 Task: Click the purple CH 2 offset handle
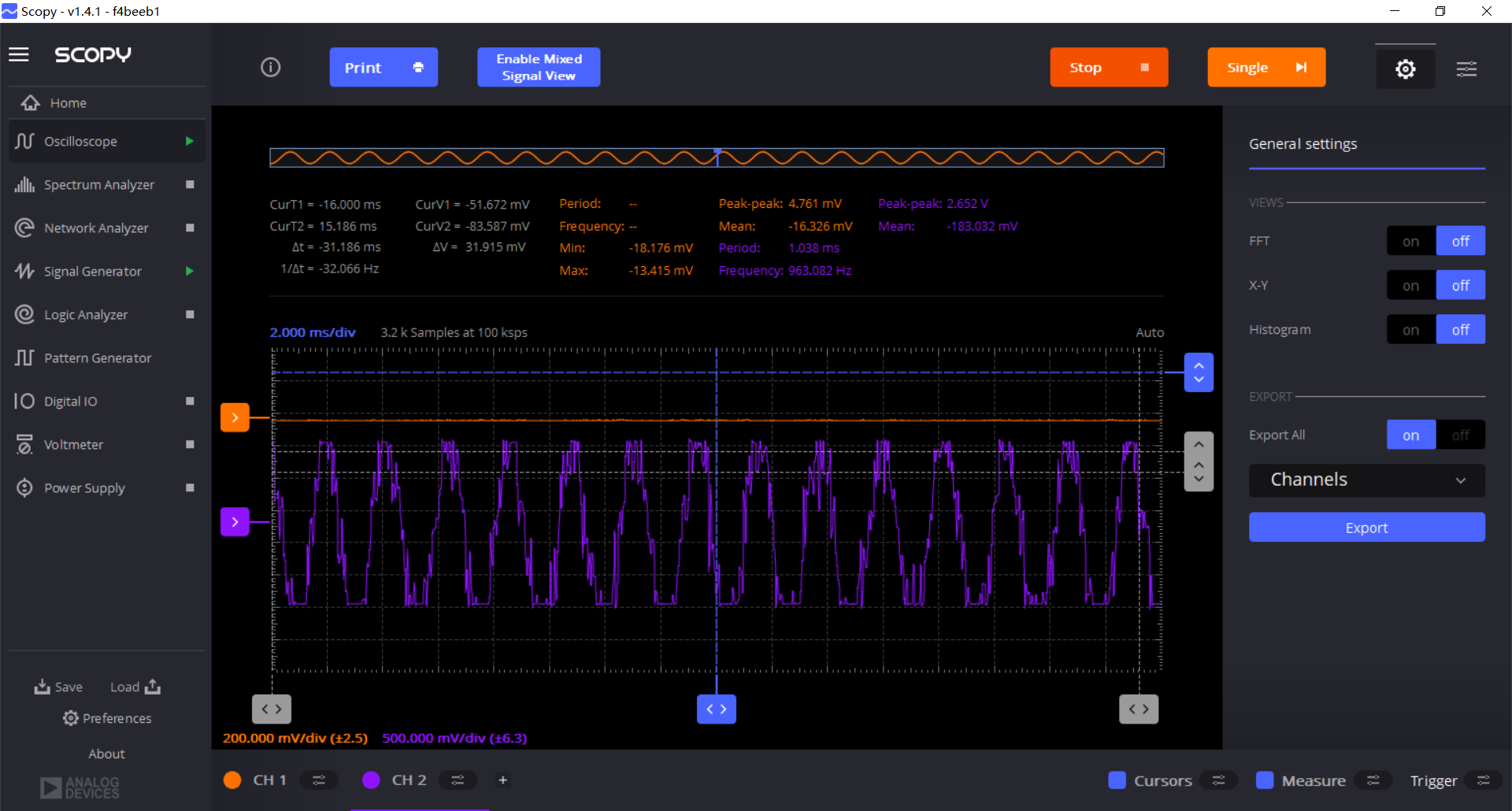235,521
